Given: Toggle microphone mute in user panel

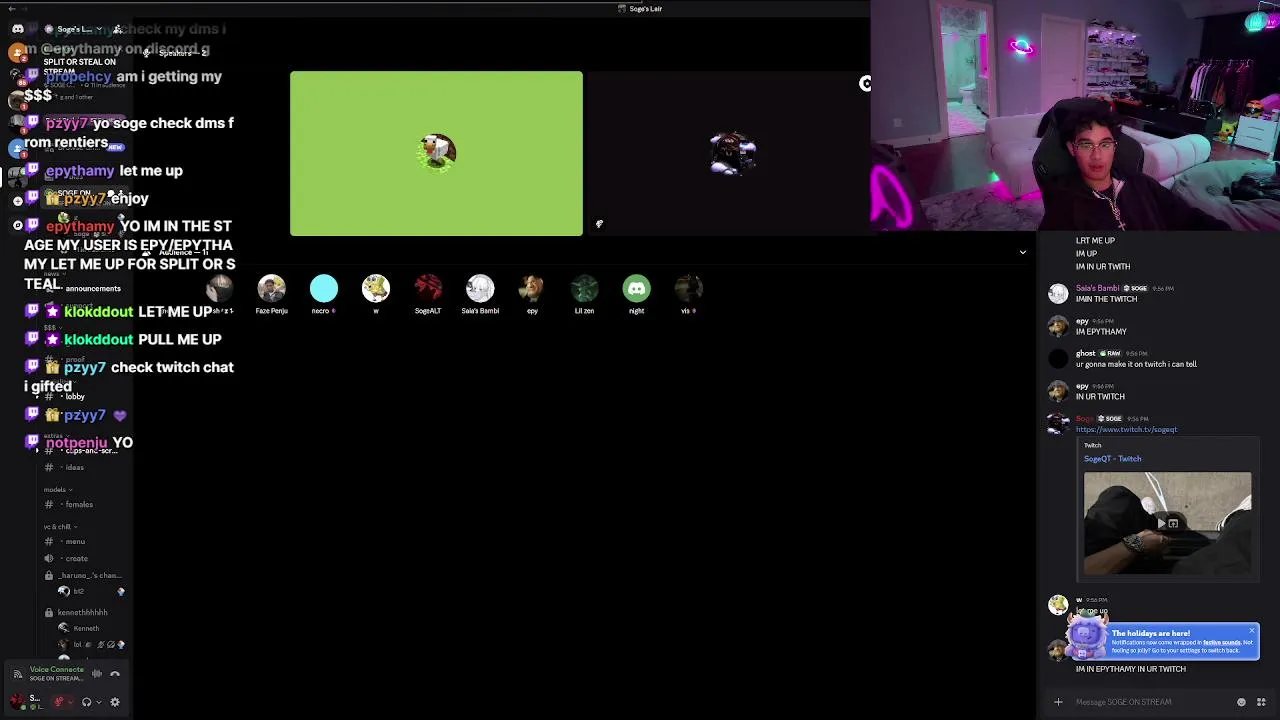Looking at the screenshot, I should pyautogui.click(x=59, y=702).
